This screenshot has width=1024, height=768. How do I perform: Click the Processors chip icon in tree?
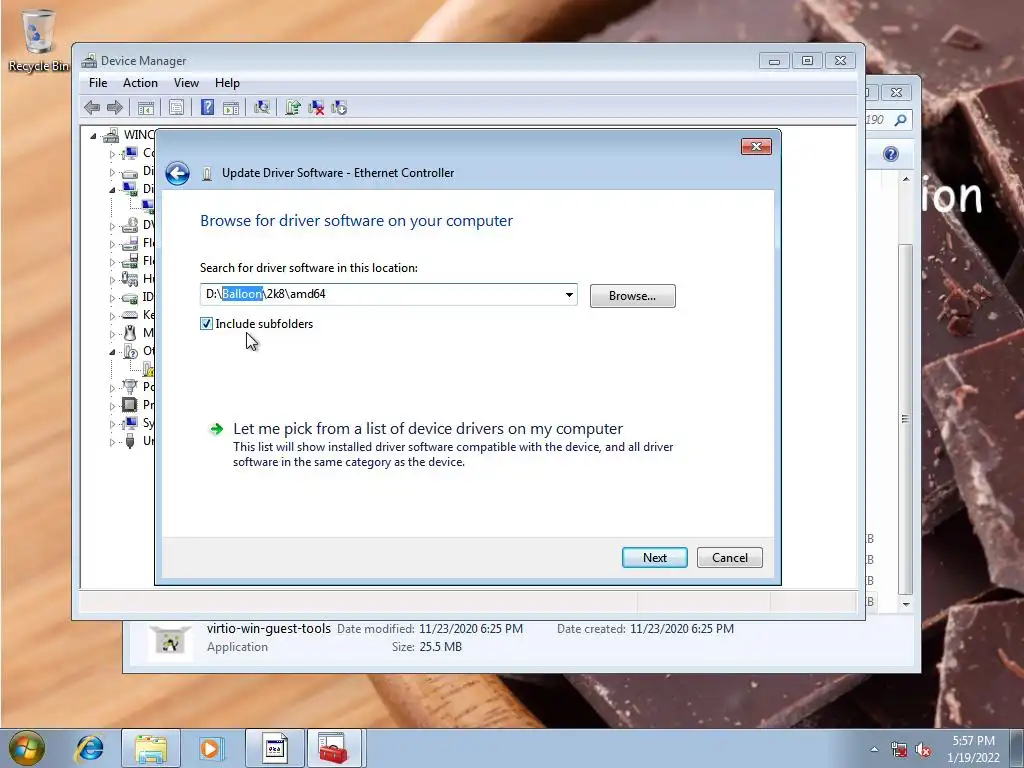pos(130,405)
